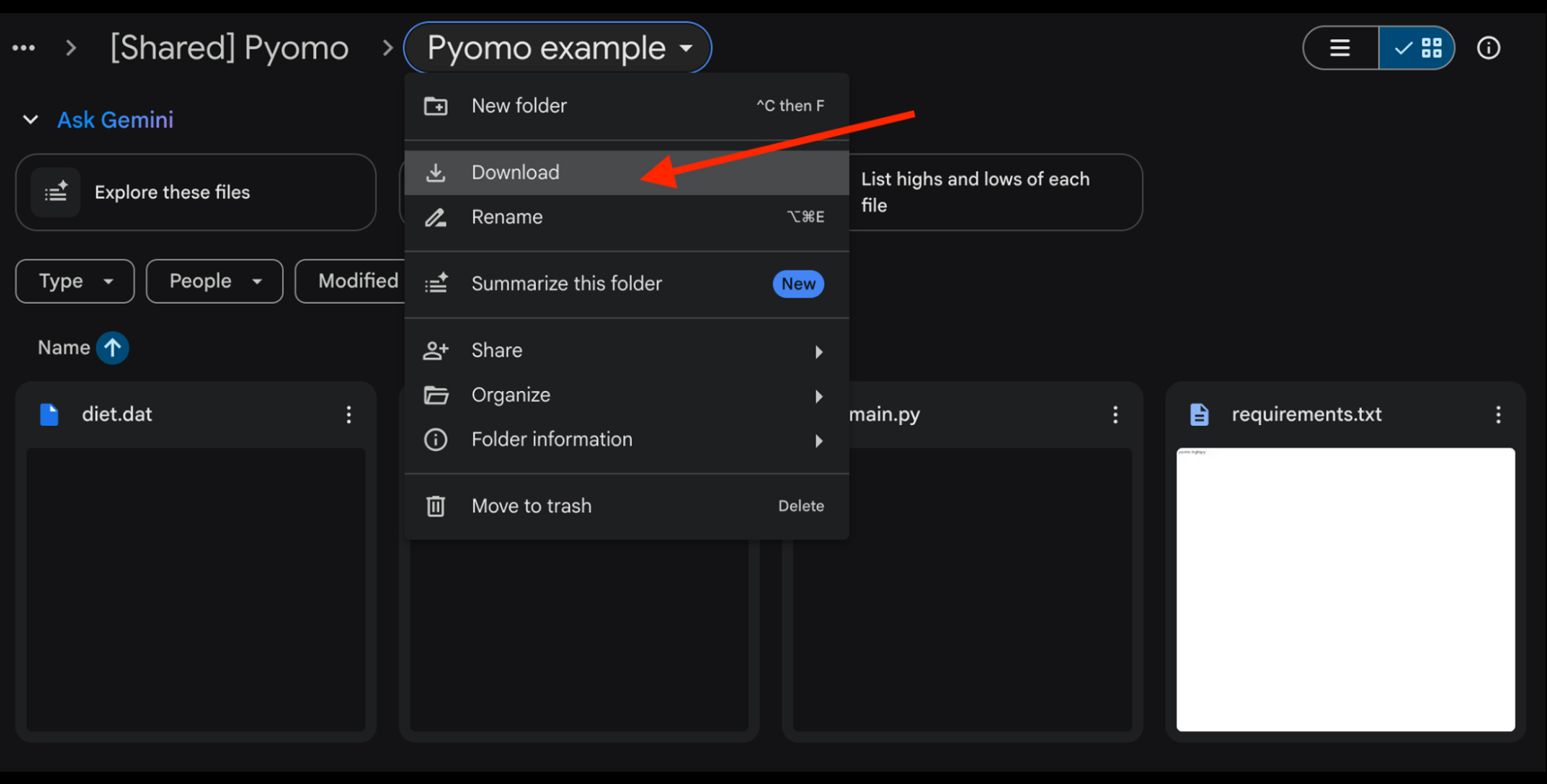Select Rename in the context menu
The height and width of the screenshot is (784, 1547).
click(507, 217)
